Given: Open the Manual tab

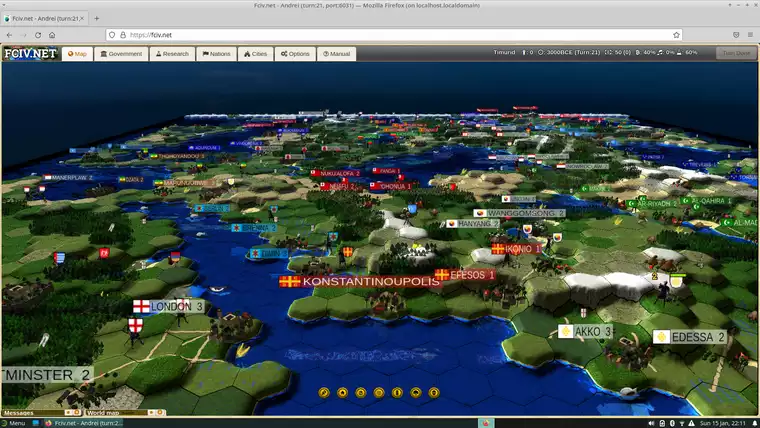Looking at the screenshot, I should [336, 54].
